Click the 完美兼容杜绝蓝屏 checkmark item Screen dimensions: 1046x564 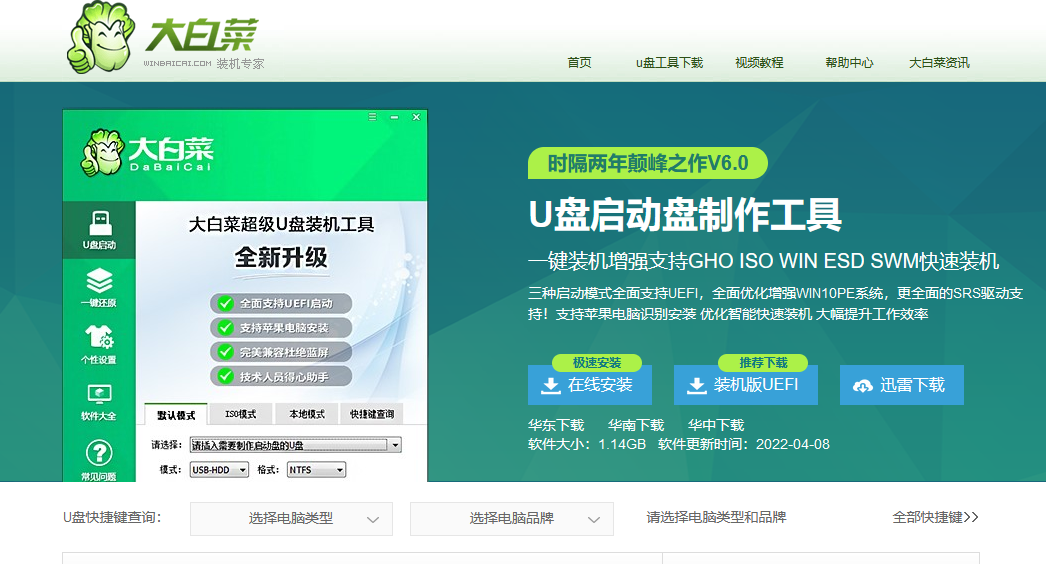(284, 352)
